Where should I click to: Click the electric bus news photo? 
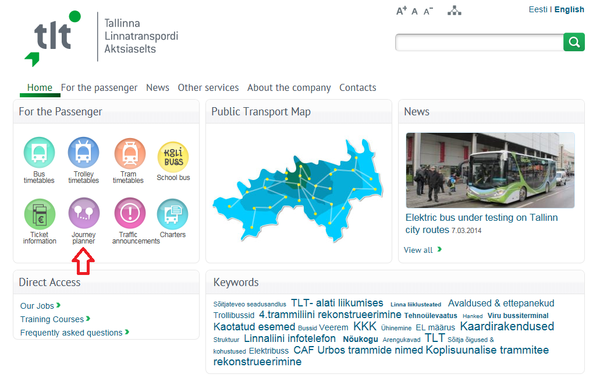point(490,170)
